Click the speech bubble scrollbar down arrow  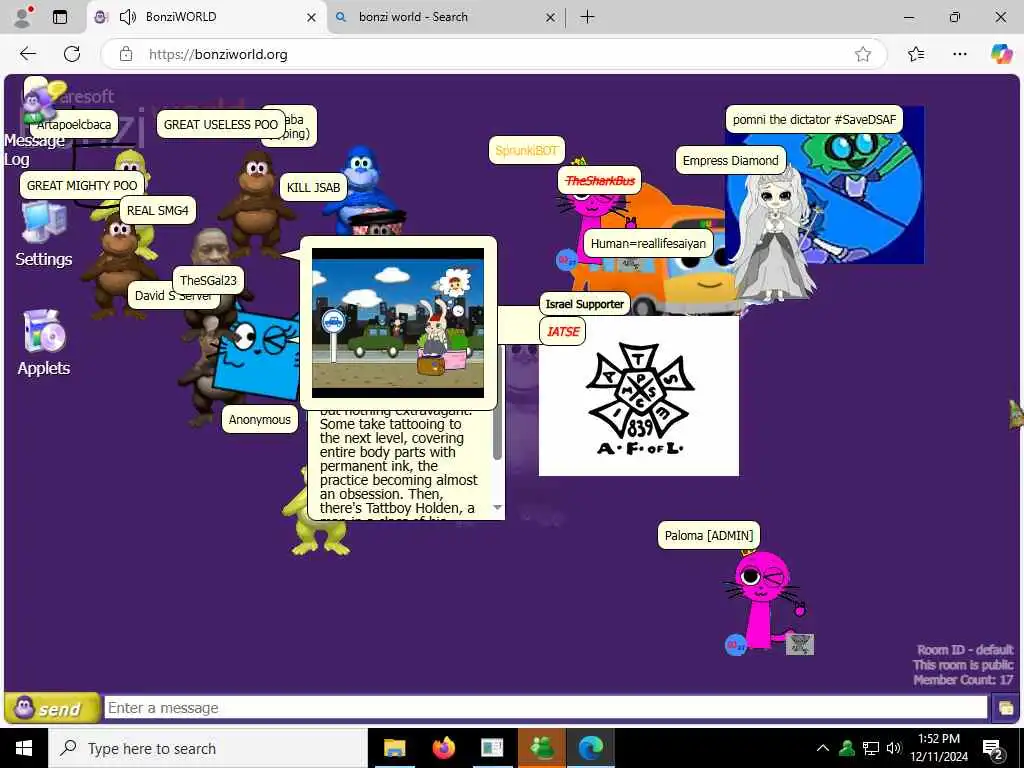(x=498, y=507)
